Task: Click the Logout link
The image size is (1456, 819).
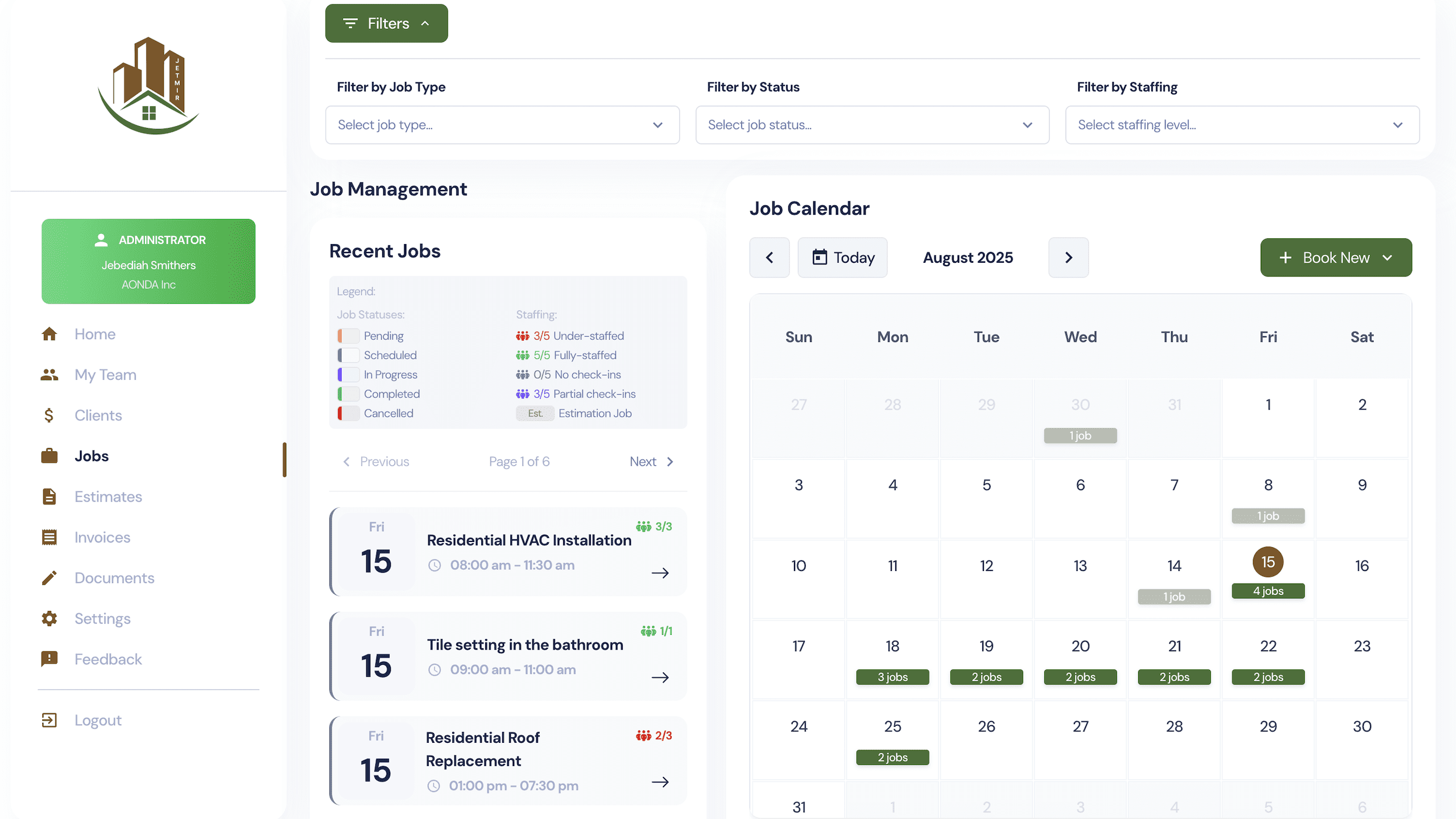Action: tap(98, 721)
